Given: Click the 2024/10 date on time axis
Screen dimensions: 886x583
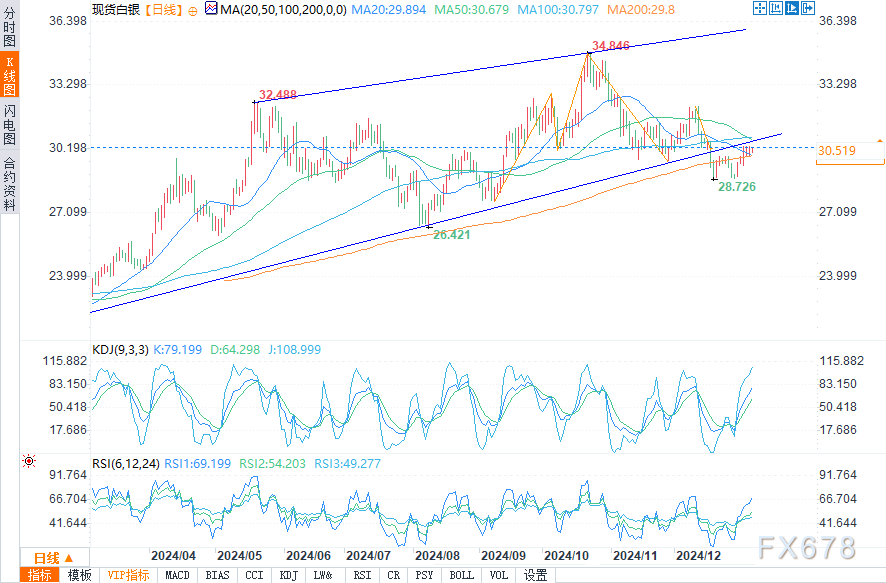Looking at the screenshot, I should pos(566,556).
